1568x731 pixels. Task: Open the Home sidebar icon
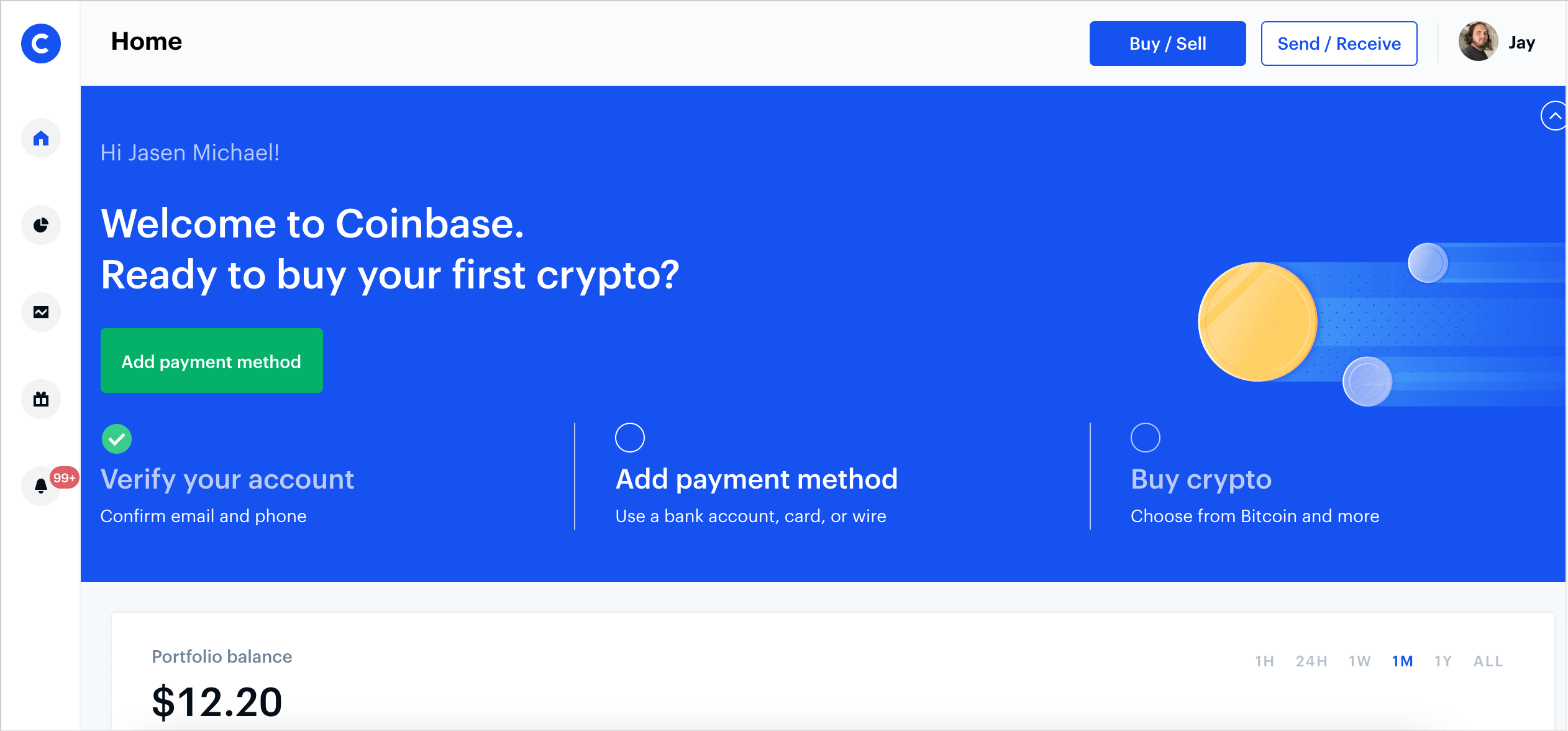(41, 138)
